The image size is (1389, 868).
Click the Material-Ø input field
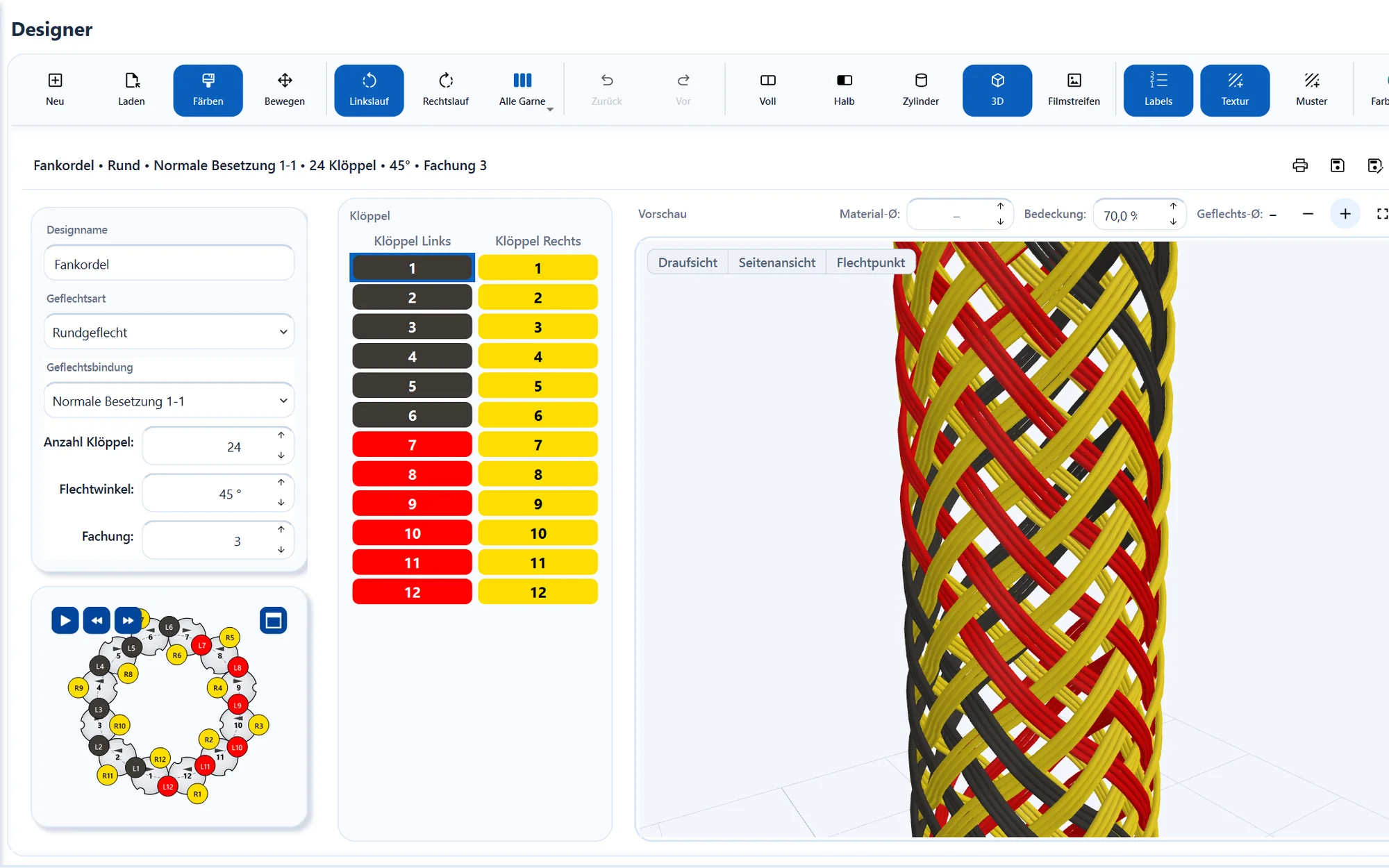coord(960,214)
